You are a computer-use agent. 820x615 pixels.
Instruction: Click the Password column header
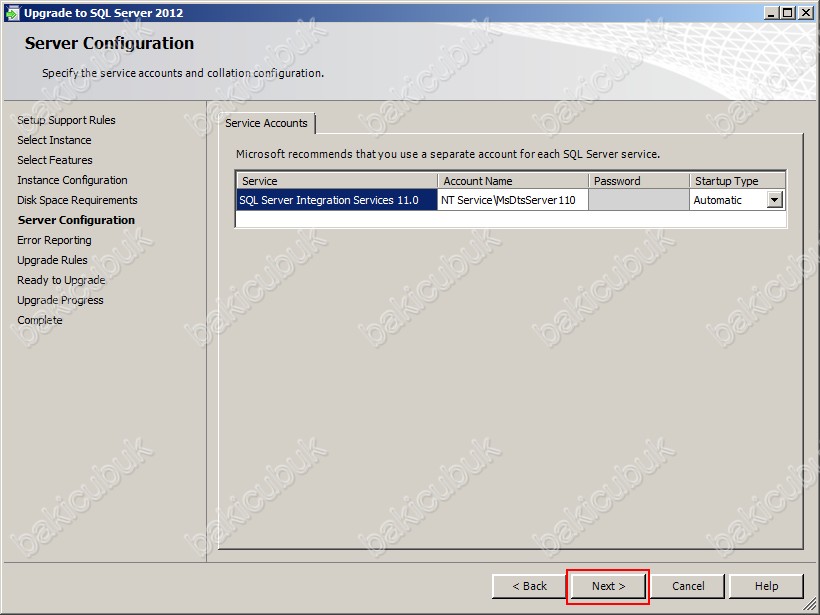pos(639,181)
